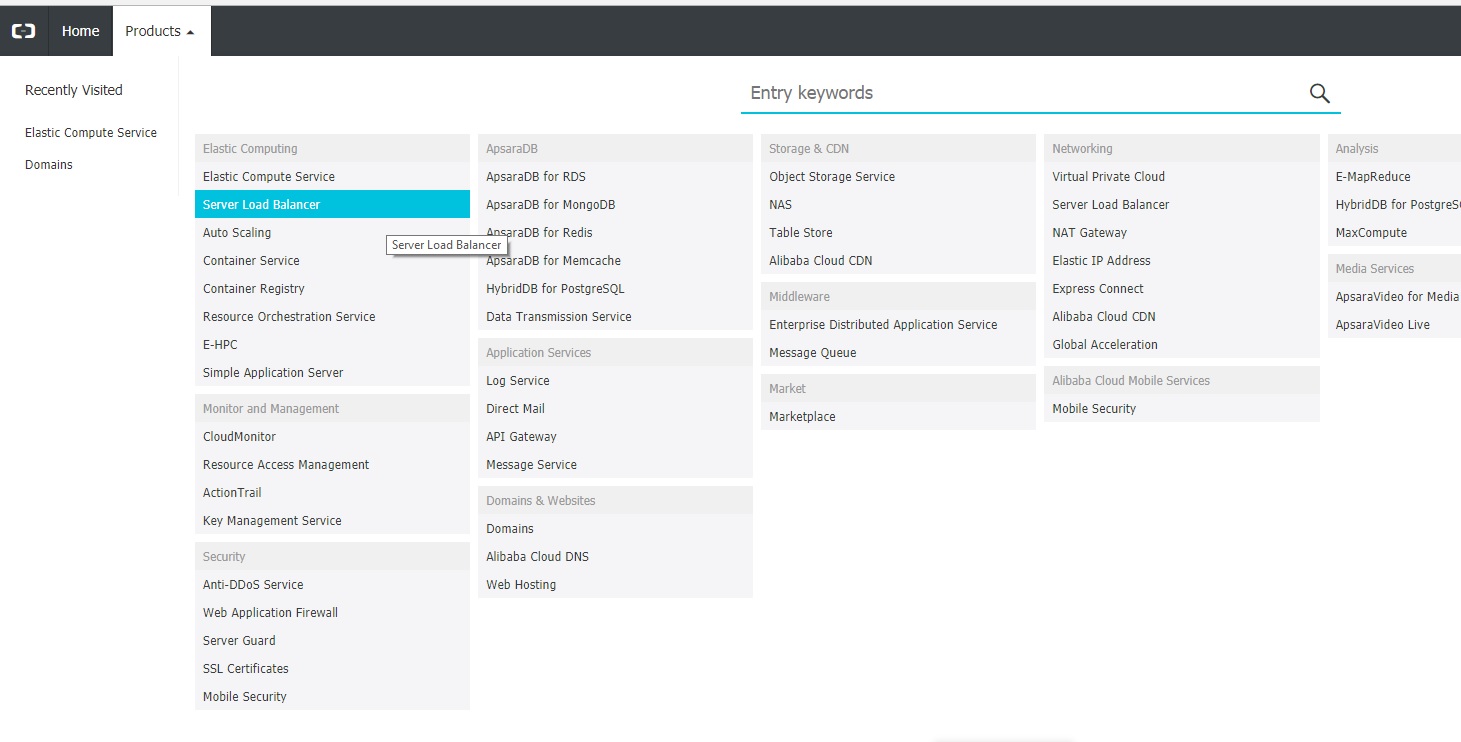The width and height of the screenshot is (1461, 742).
Task: Open recently visited Domains link
Action: pos(49,164)
